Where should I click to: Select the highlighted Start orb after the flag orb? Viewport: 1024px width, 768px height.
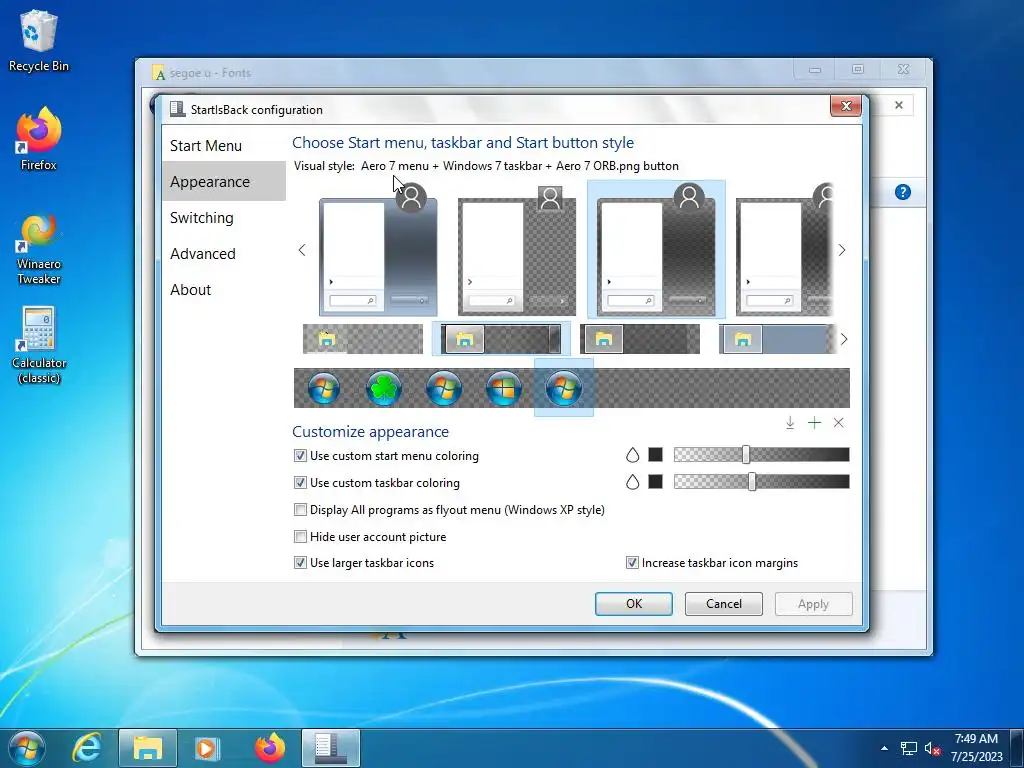(564, 388)
